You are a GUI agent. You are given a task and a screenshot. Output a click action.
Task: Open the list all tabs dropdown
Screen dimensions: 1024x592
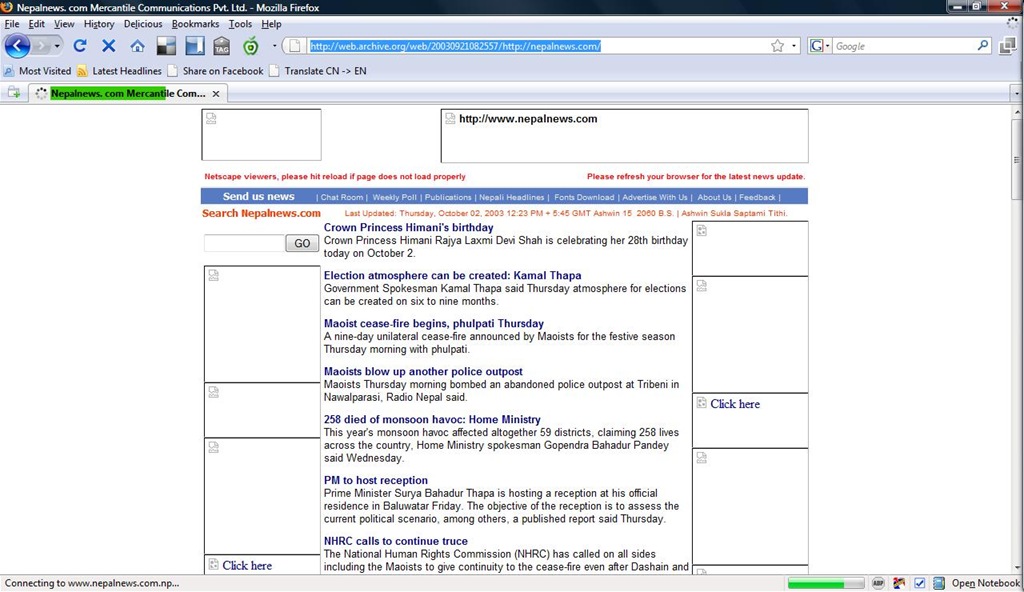1017,94
